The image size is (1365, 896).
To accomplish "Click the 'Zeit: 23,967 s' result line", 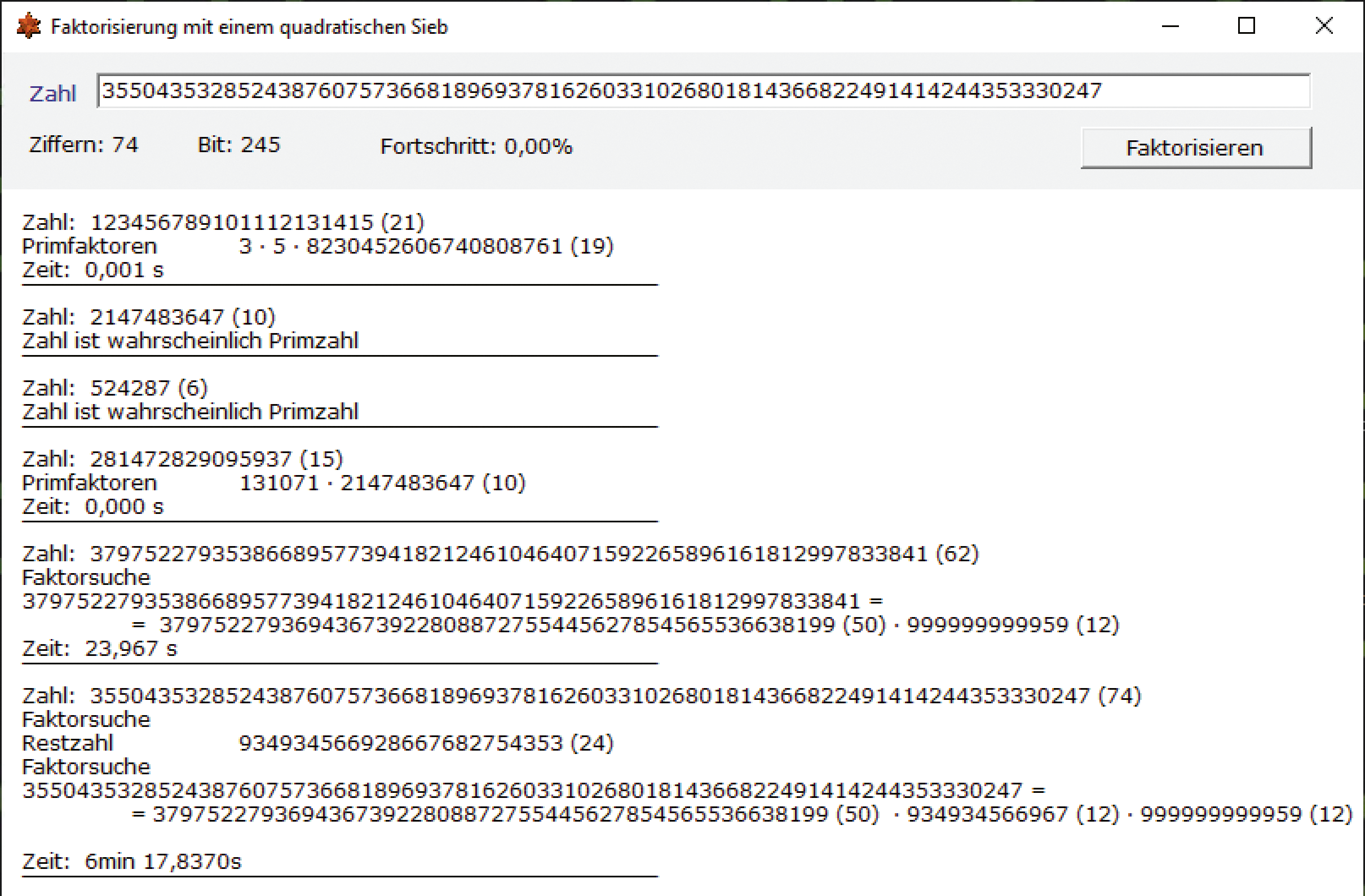I will [x=100, y=649].
